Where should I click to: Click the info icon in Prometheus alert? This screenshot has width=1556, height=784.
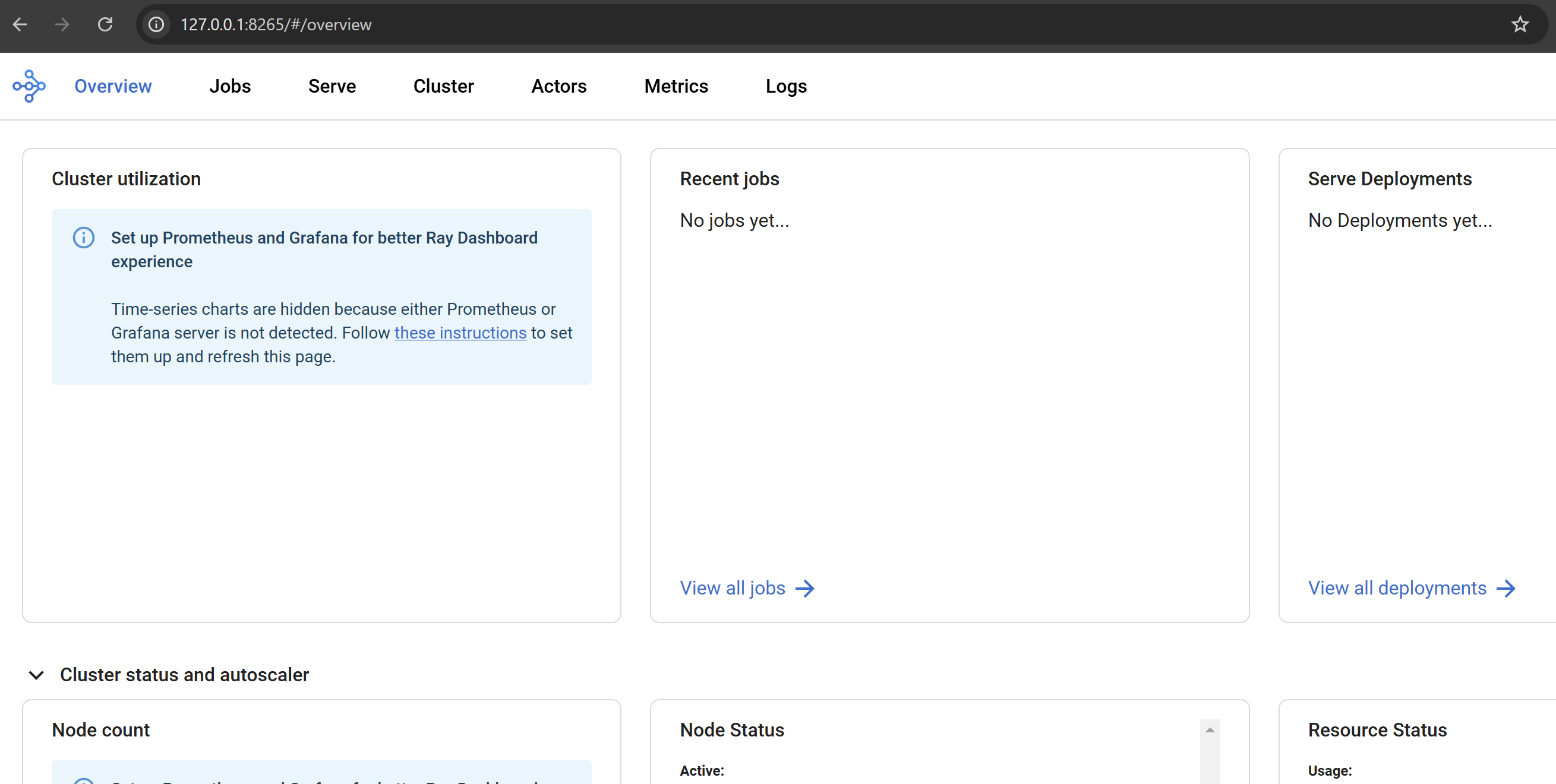coord(83,238)
